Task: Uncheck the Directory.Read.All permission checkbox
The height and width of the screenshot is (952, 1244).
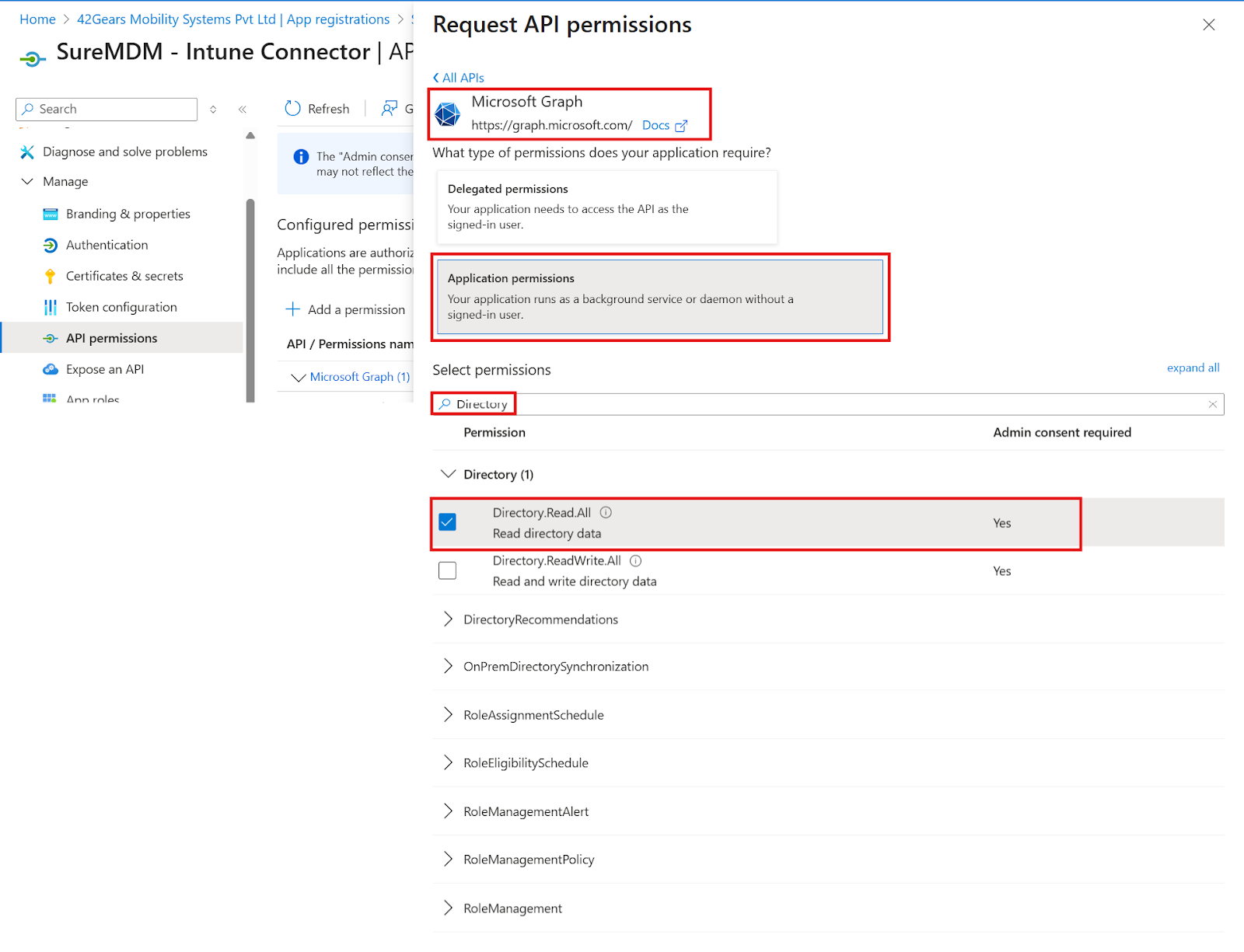Action: [448, 522]
